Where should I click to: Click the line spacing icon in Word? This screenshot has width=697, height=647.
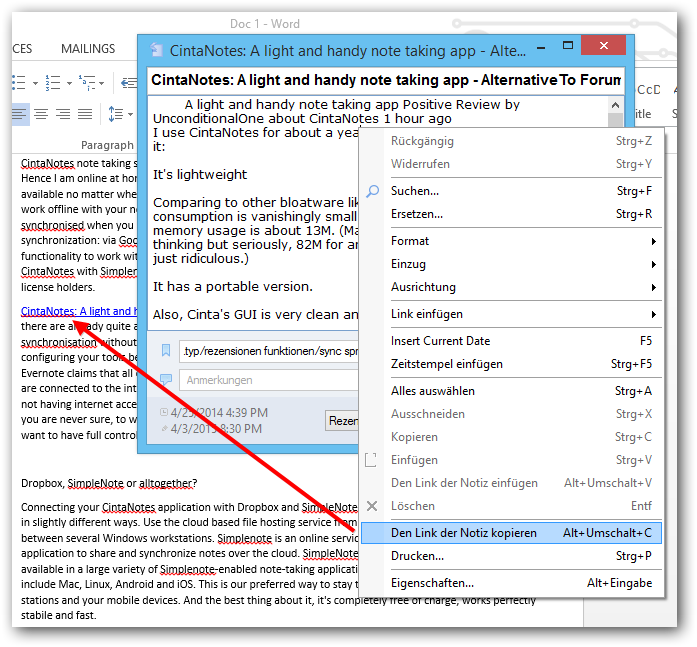116,114
